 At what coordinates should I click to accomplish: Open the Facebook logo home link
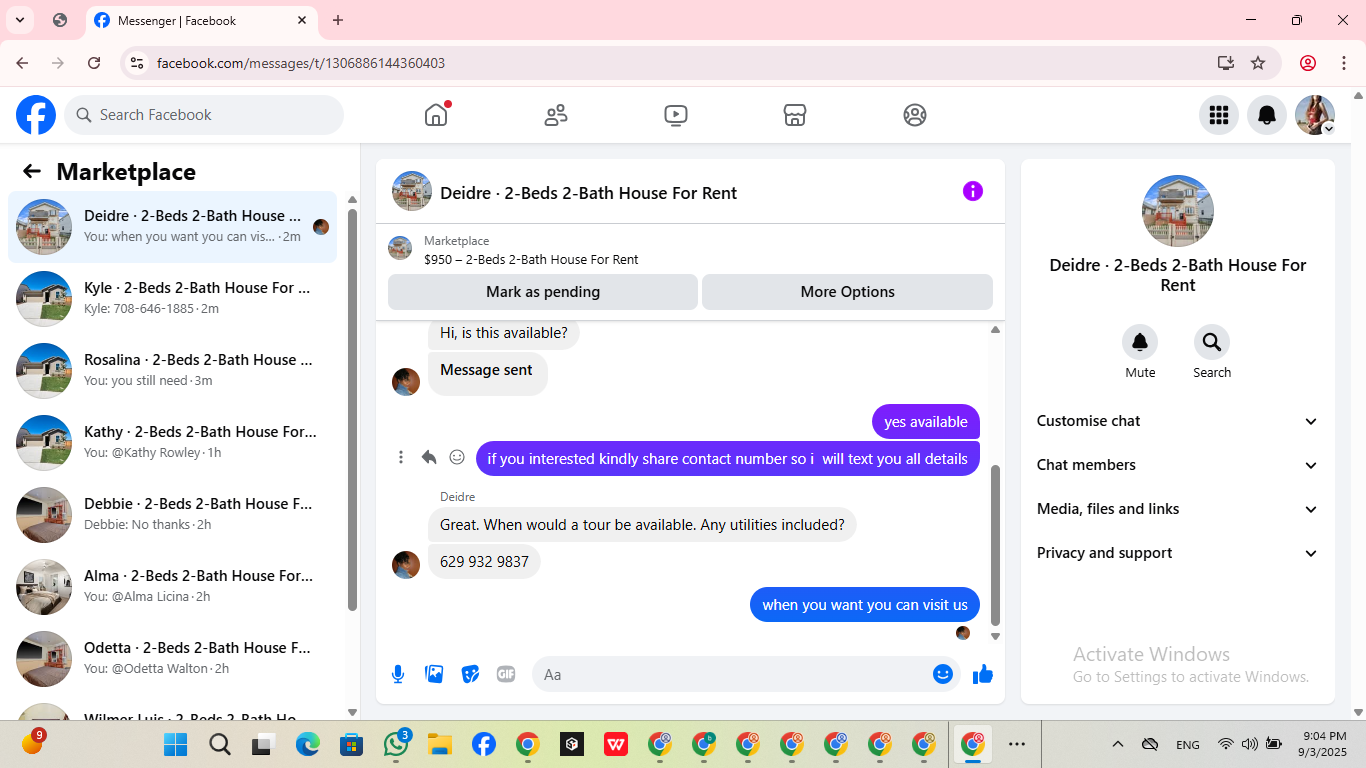tap(36, 115)
